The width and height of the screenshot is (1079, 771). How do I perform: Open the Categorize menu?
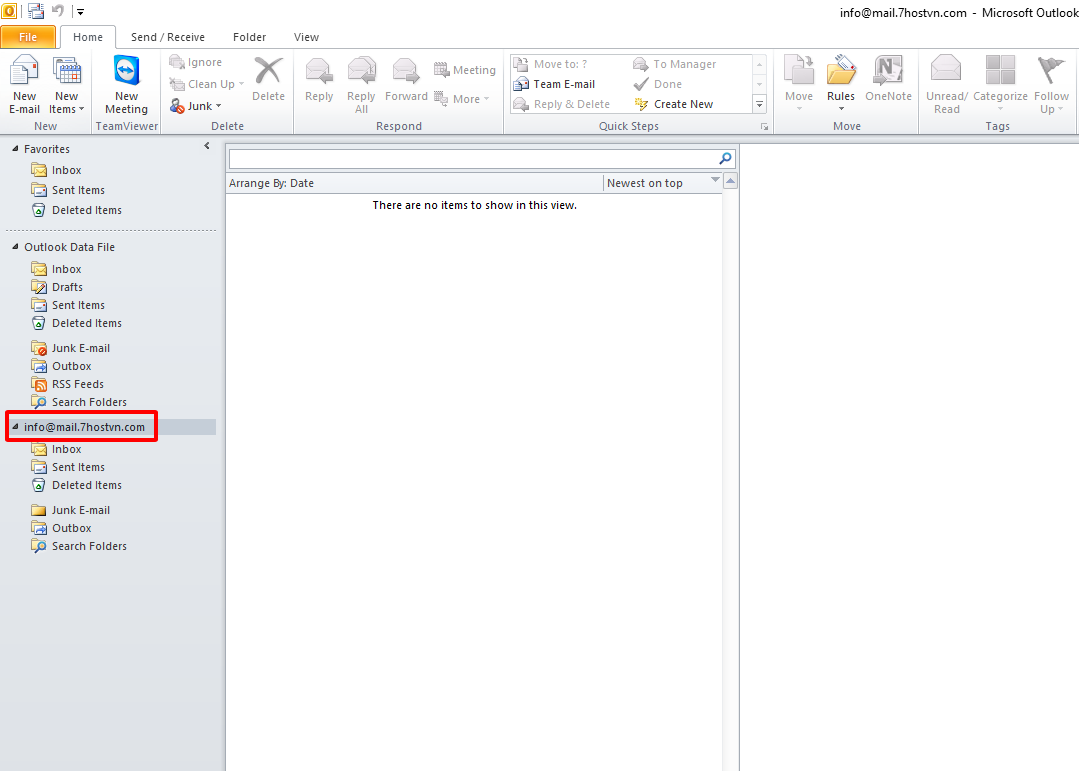point(1001,85)
